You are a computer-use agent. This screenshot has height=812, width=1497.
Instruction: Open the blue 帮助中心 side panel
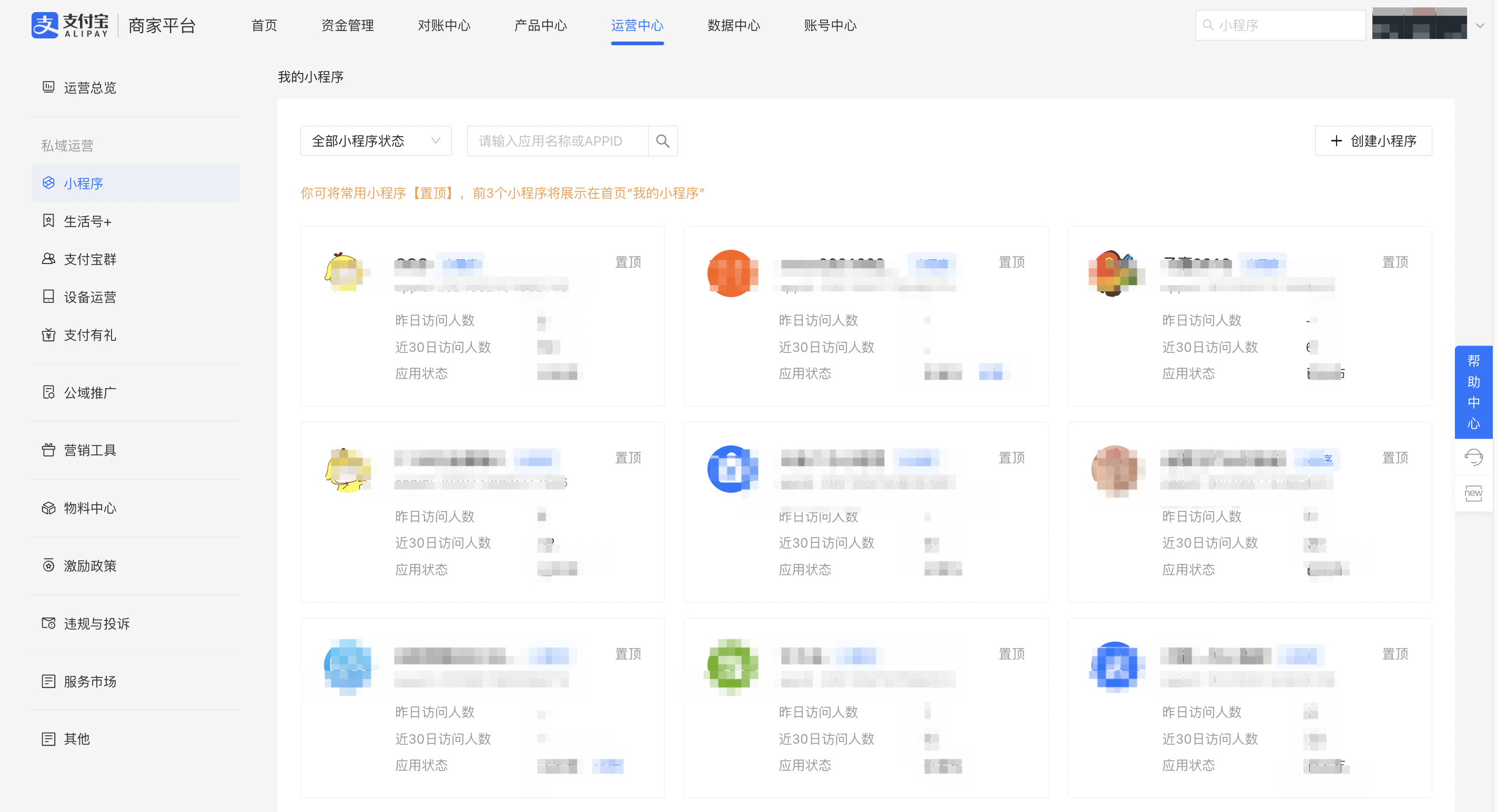click(1473, 392)
